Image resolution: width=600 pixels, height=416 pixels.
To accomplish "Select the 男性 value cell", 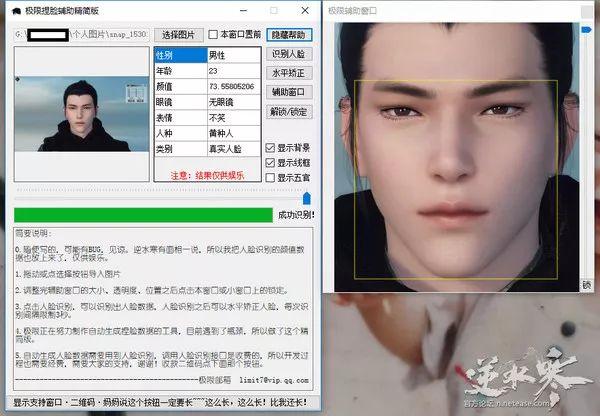I will click(x=234, y=55).
